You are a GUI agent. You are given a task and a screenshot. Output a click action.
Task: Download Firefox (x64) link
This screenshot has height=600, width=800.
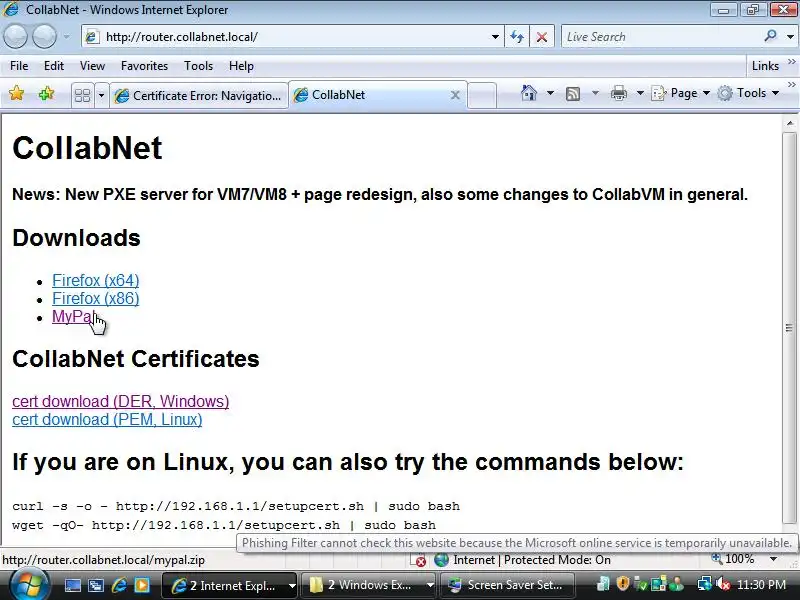pyautogui.click(x=95, y=280)
